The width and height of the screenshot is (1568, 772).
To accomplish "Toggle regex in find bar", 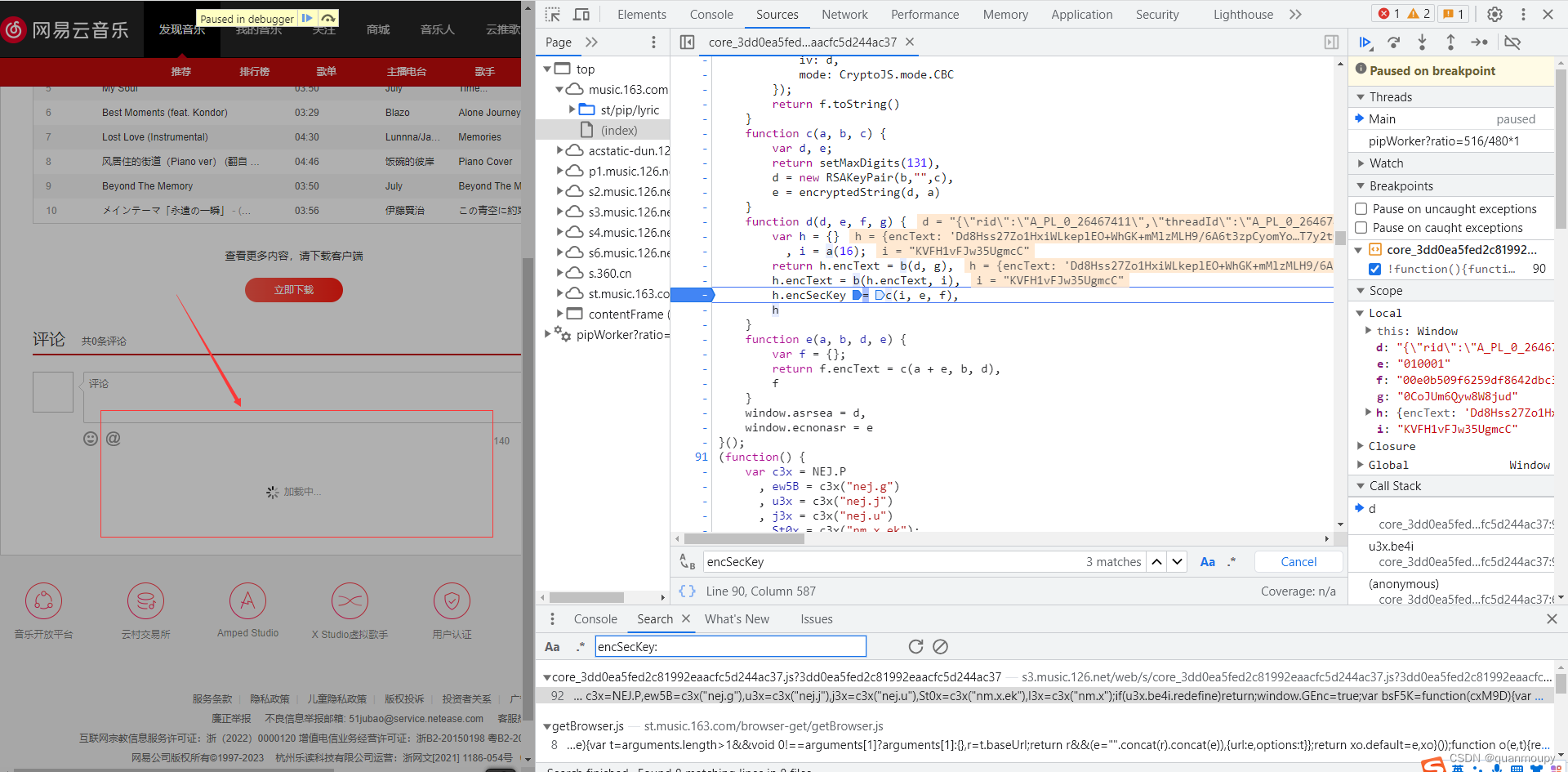I will 1232,561.
